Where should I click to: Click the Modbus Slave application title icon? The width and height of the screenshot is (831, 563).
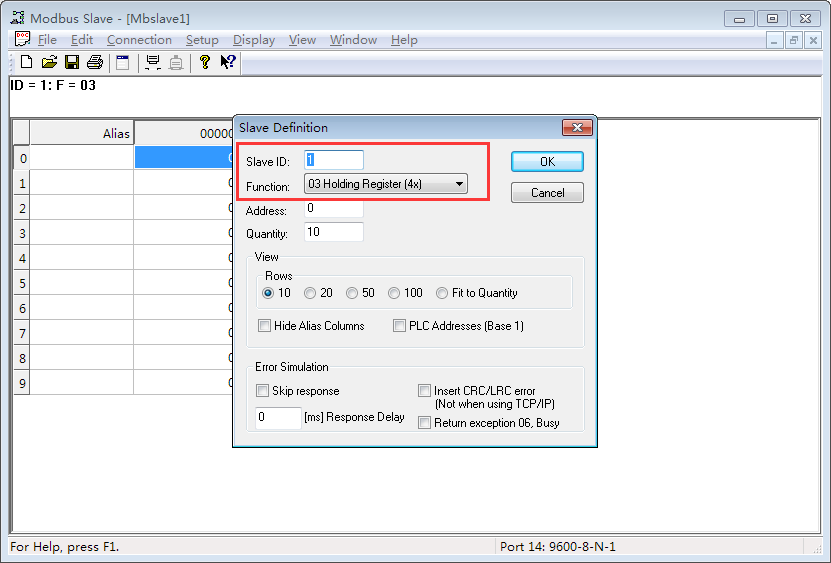click(17, 18)
